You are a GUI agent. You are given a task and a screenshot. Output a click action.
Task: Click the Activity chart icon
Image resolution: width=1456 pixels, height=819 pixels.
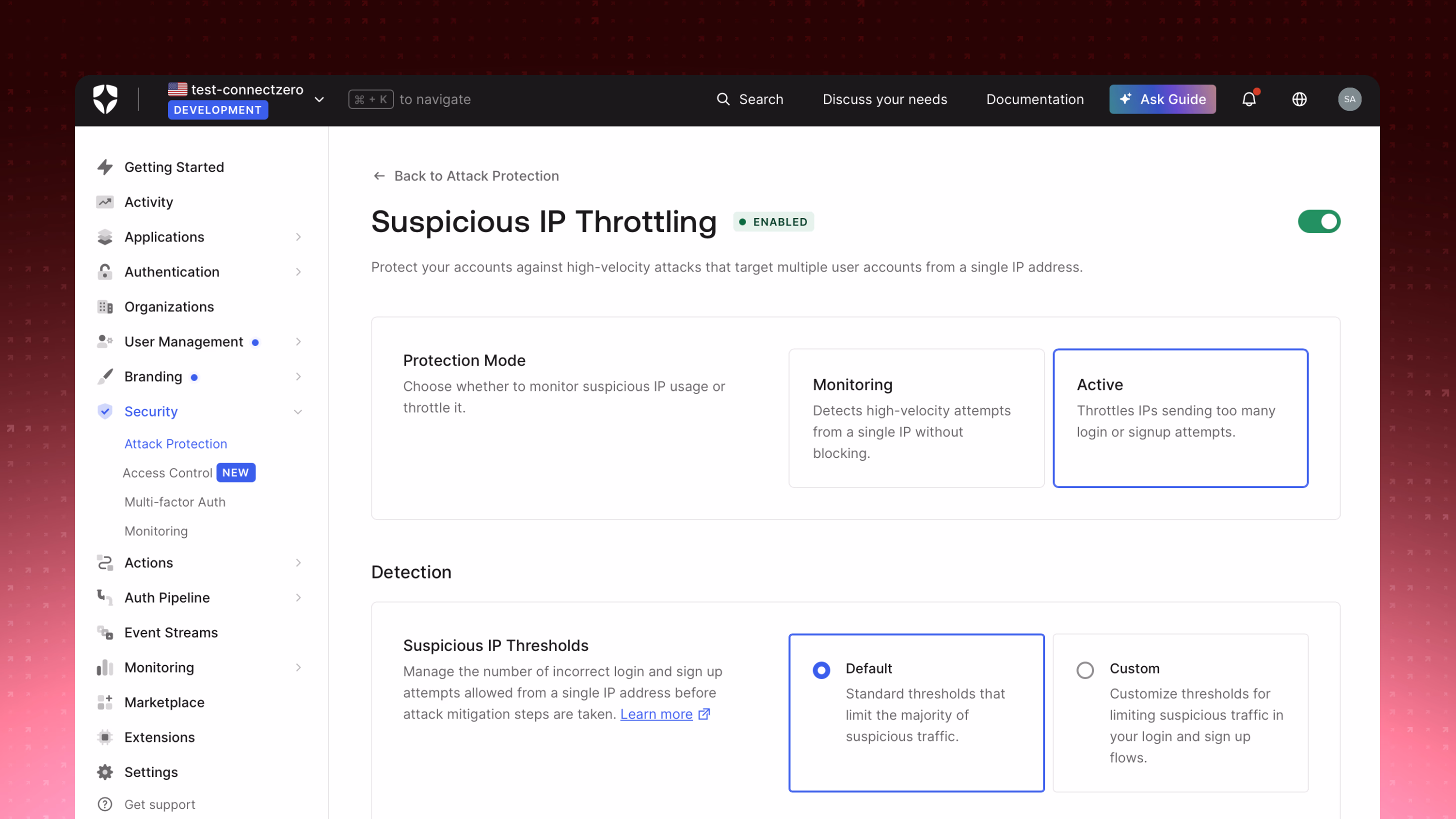[x=104, y=202]
